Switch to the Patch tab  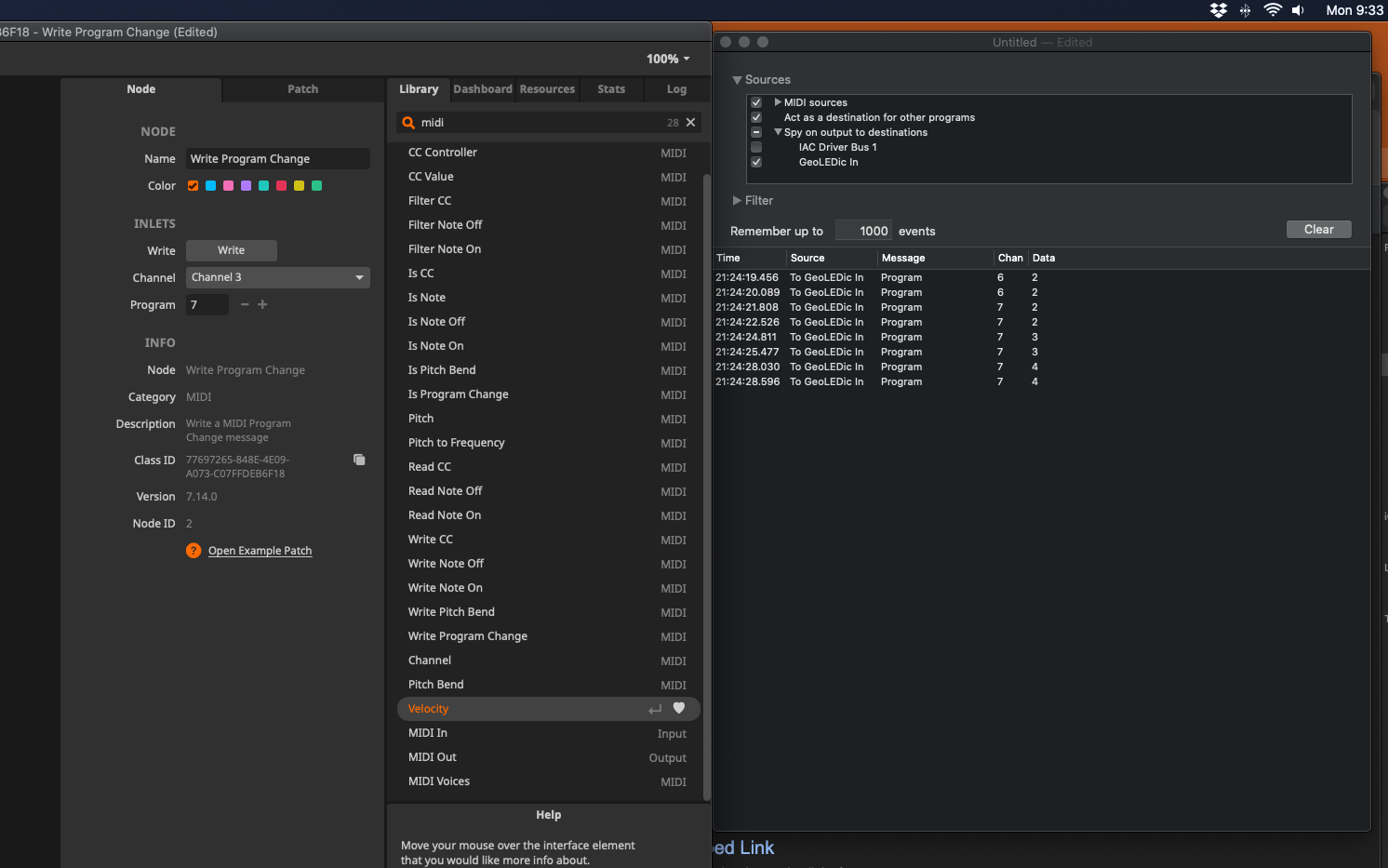click(302, 89)
